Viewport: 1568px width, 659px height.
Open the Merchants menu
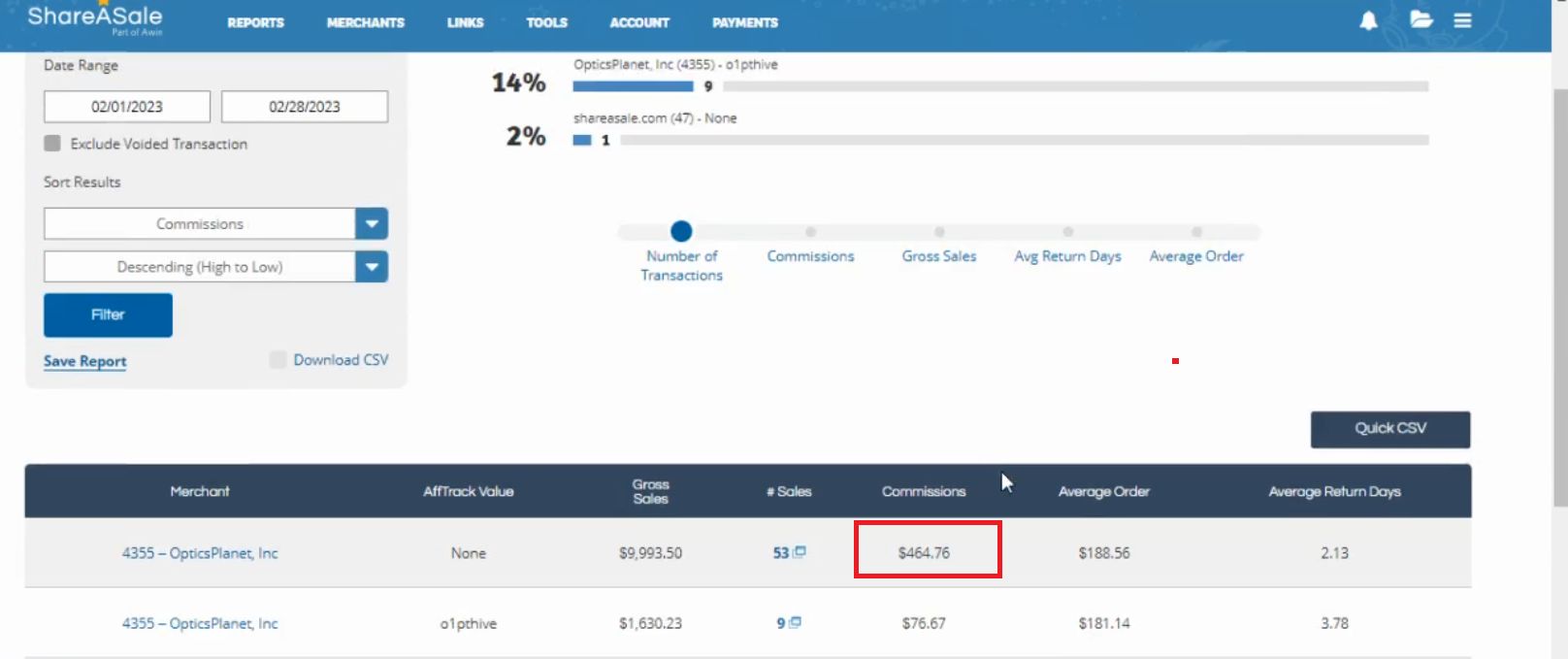365,22
